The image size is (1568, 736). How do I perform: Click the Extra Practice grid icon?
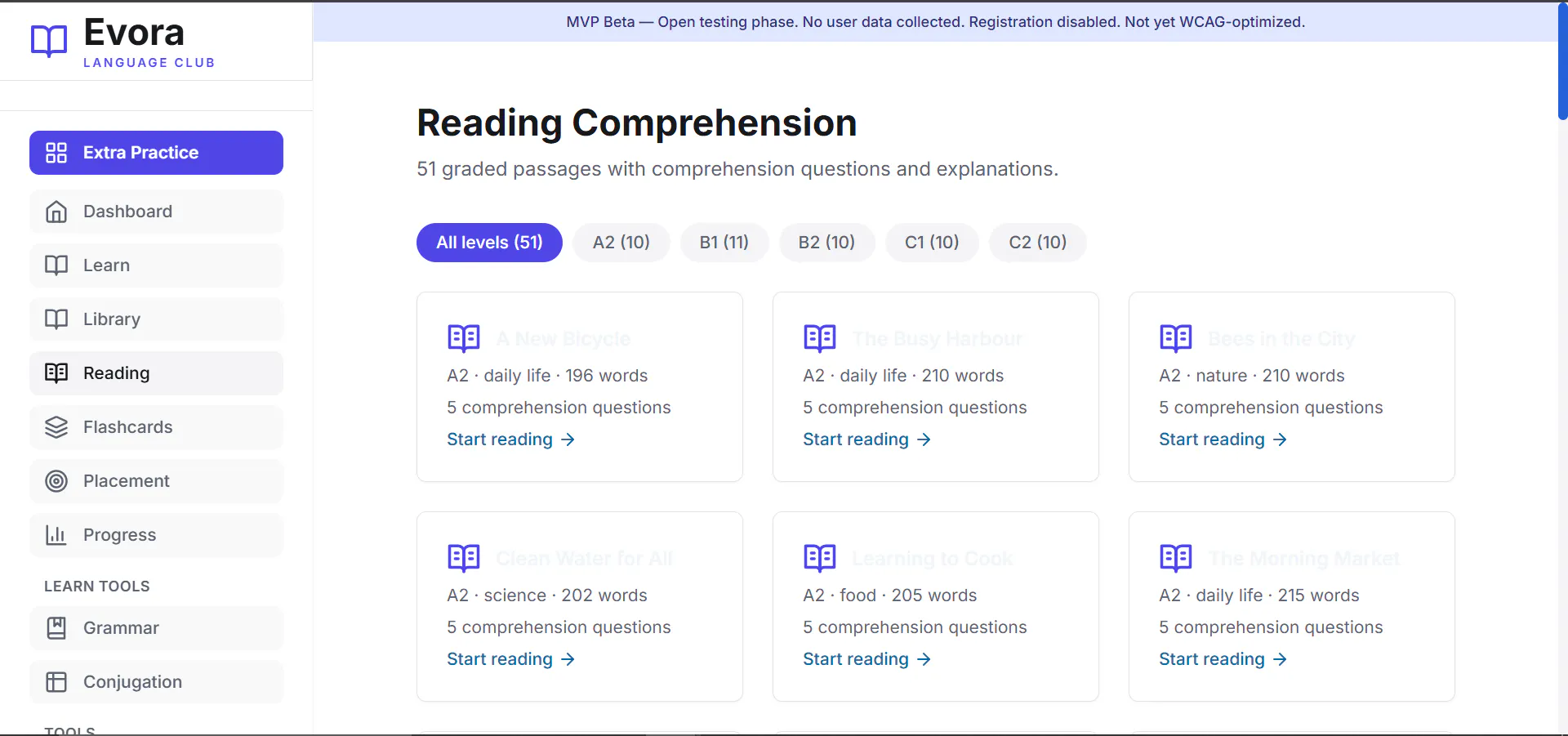click(x=56, y=153)
